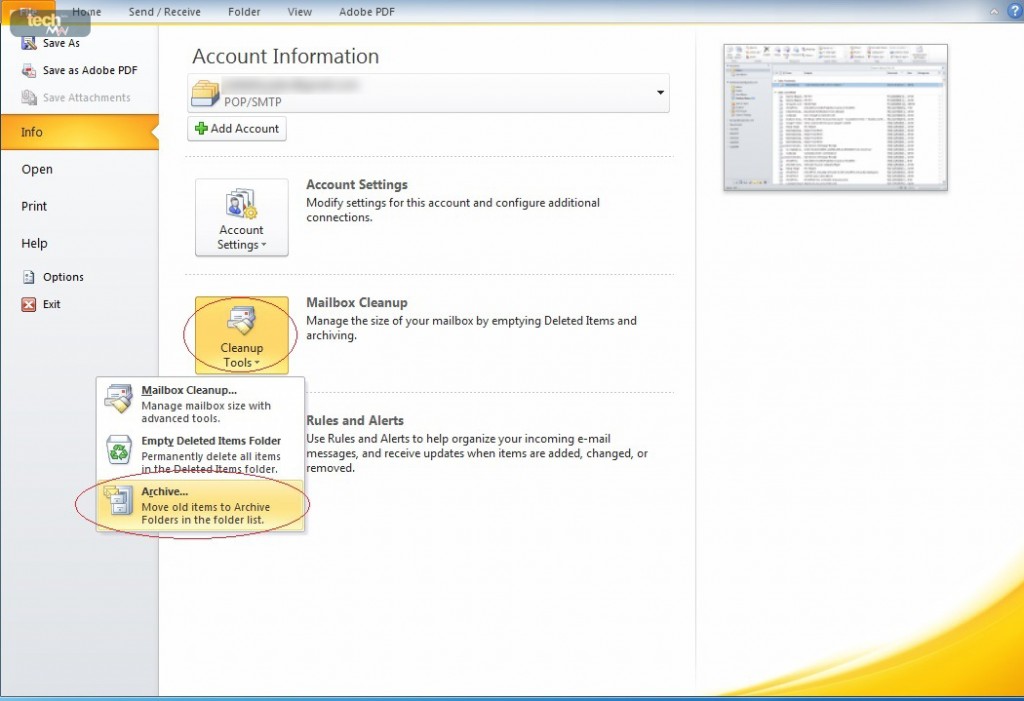This screenshot has width=1024, height=701.
Task: Click the Account Information title
Action: pos(285,56)
